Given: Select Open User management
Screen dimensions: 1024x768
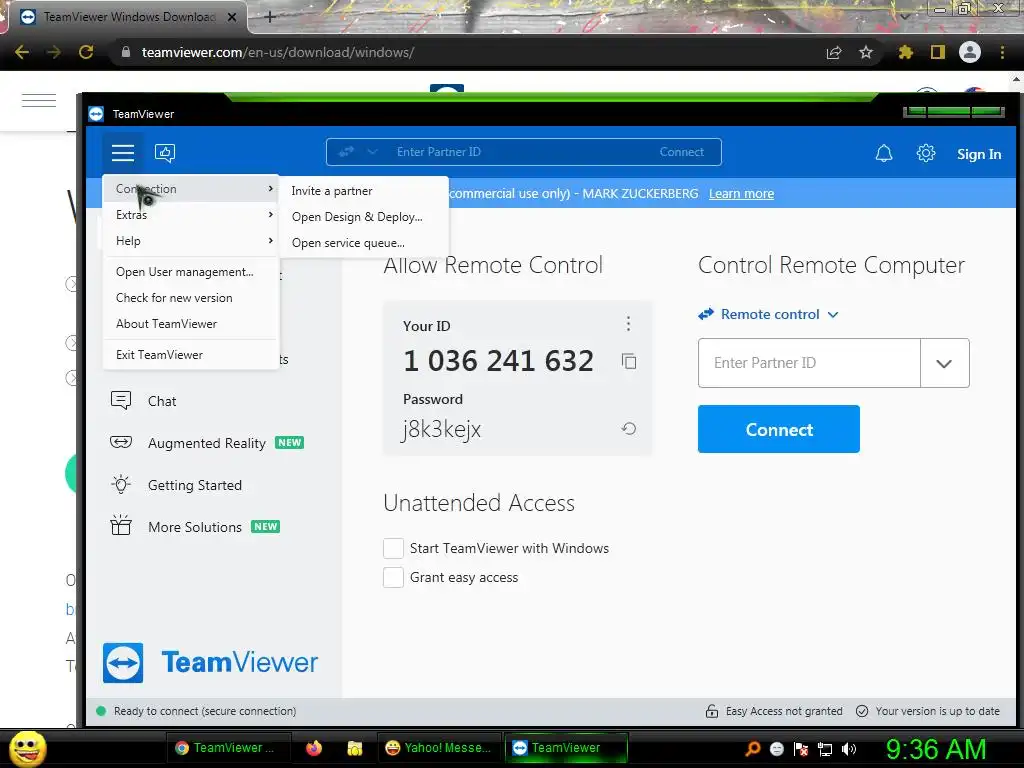Looking at the screenshot, I should (x=191, y=272).
